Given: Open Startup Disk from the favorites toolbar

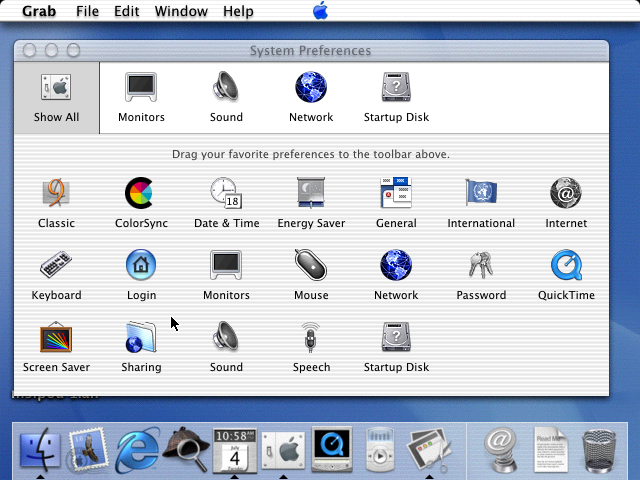Looking at the screenshot, I should click(396, 98).
